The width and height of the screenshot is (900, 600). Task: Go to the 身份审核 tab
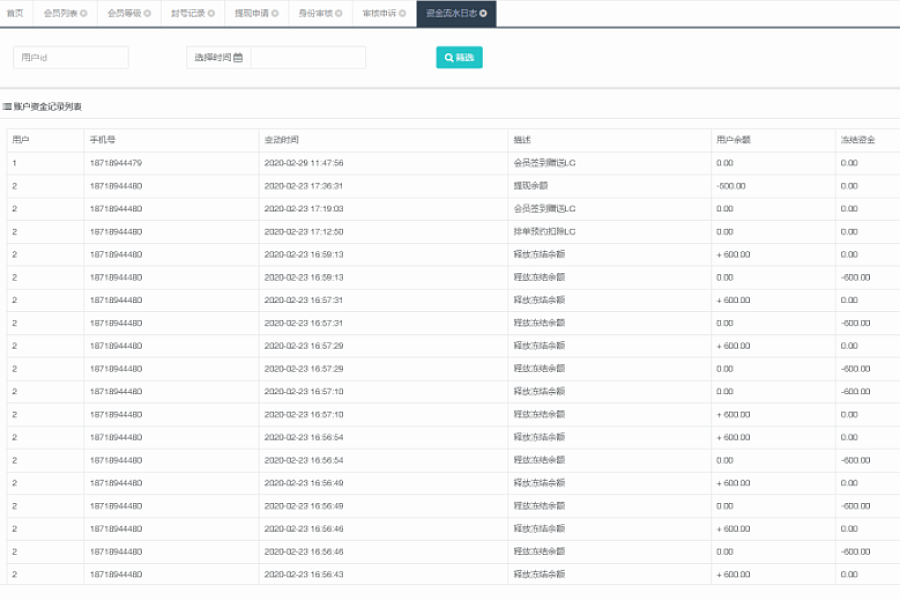315,13
